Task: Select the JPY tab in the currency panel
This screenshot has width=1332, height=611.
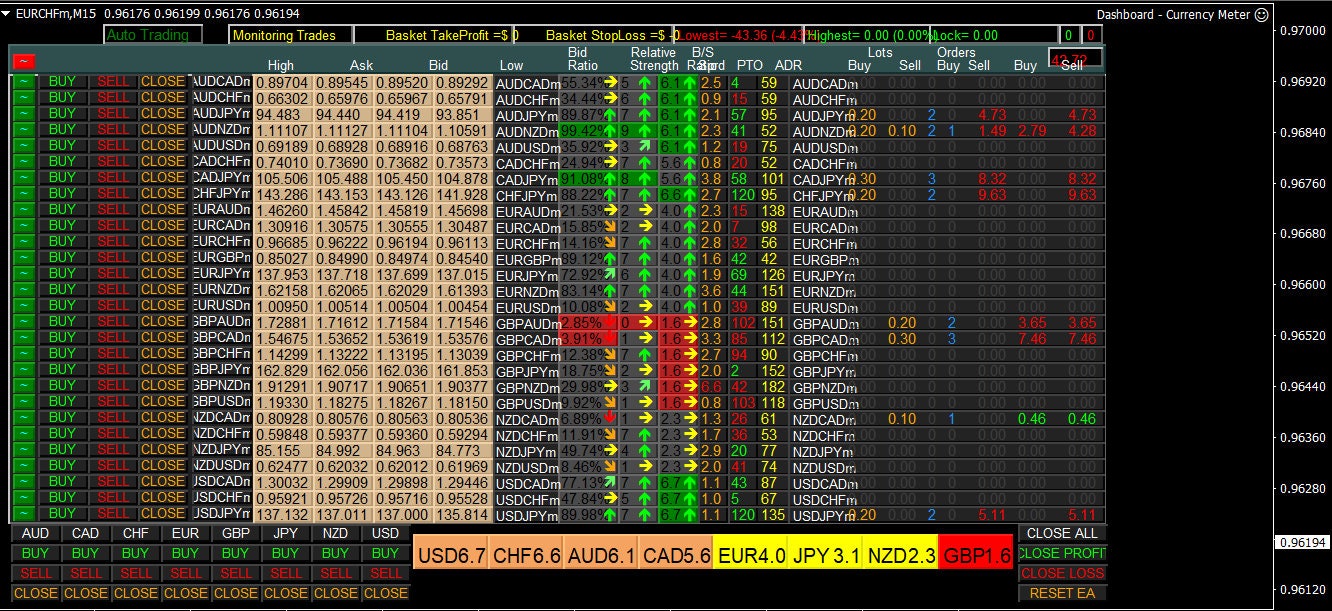Action: [x=286, y=533]
